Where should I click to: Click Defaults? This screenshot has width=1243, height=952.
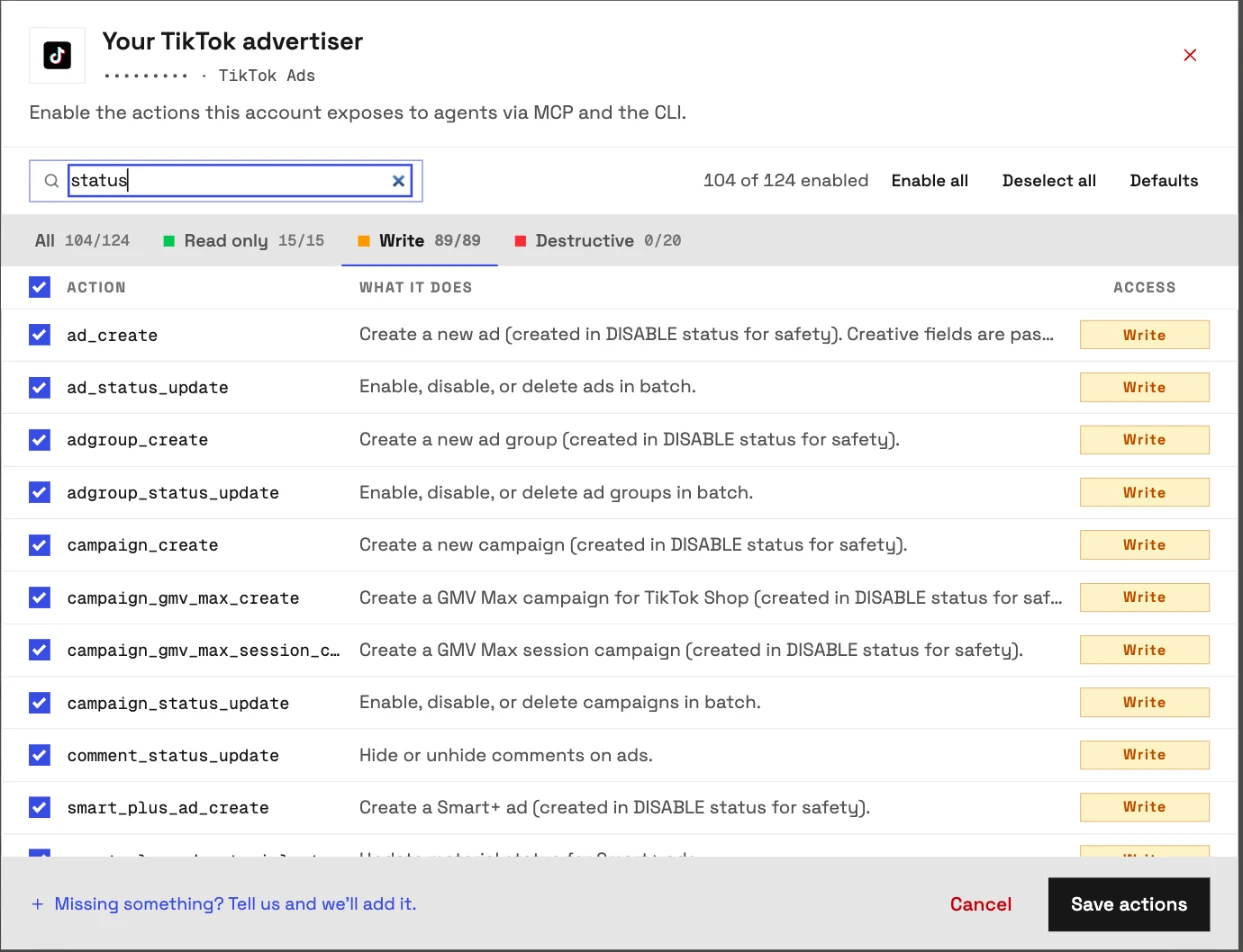[x=1164, y=181]
